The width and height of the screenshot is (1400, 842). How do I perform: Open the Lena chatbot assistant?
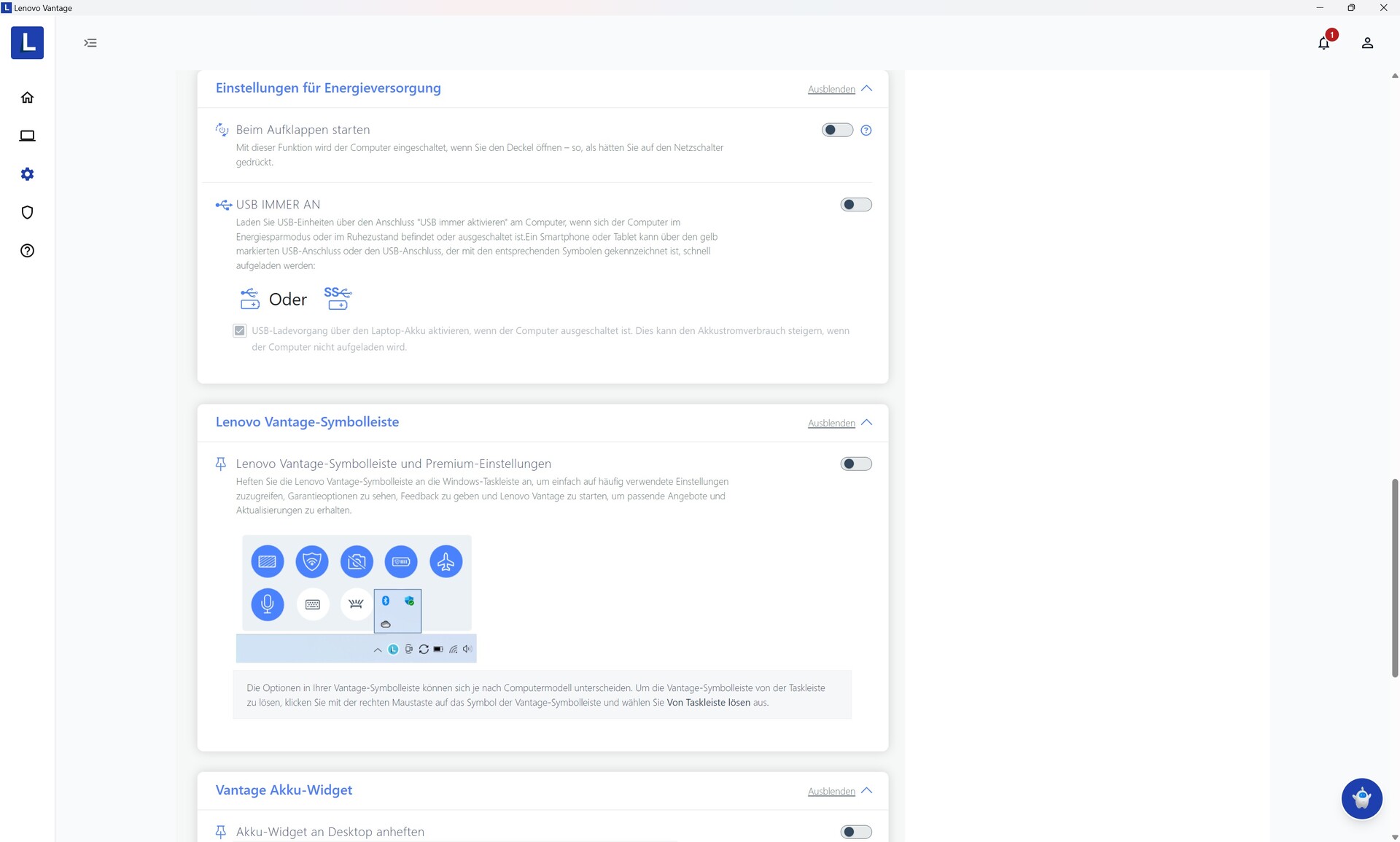coord(1361,798)
